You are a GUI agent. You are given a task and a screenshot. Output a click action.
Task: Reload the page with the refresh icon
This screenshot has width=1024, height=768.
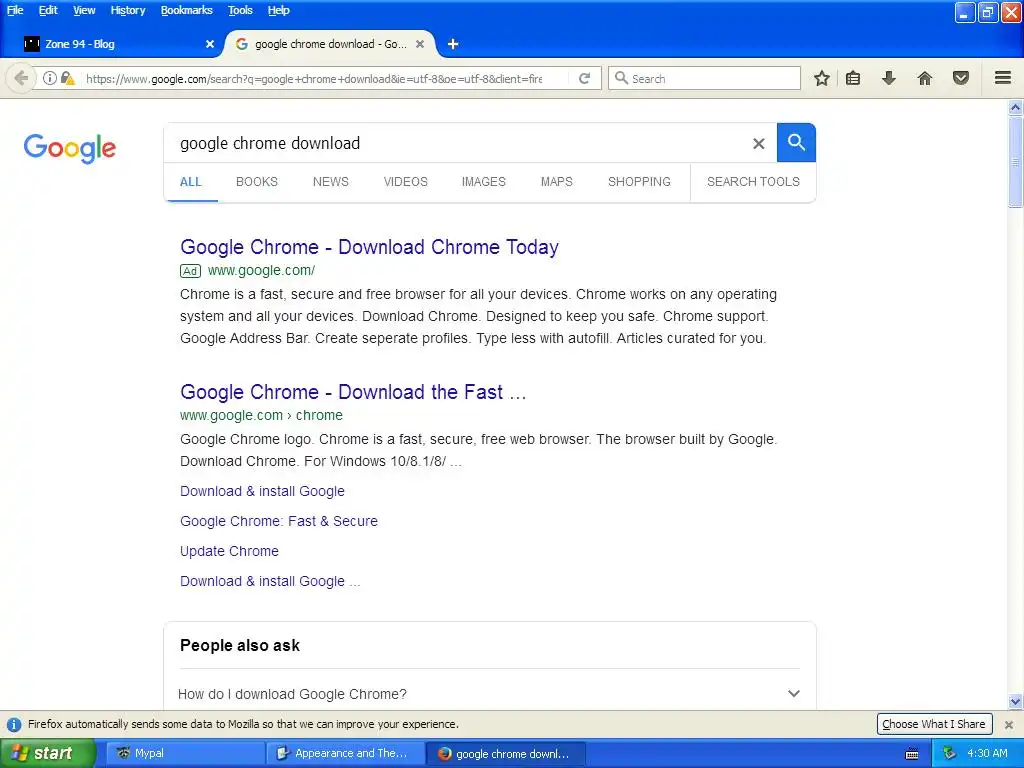[x=584, y=78]
